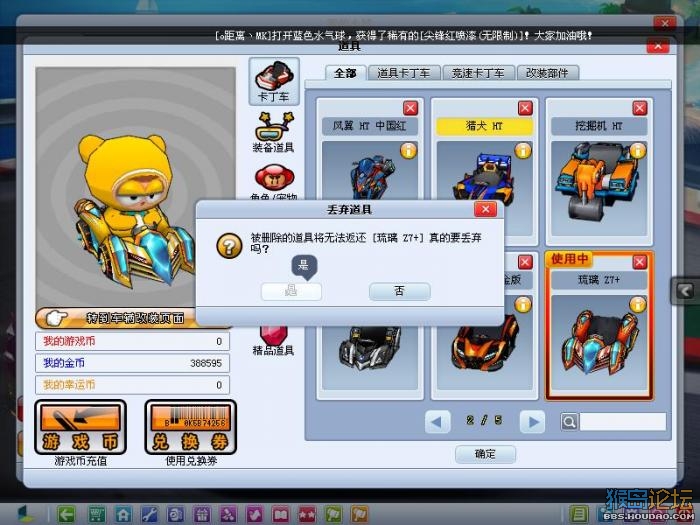
Task: Expand the side panel arrow on right edge
Action: [x=685, y=292]
